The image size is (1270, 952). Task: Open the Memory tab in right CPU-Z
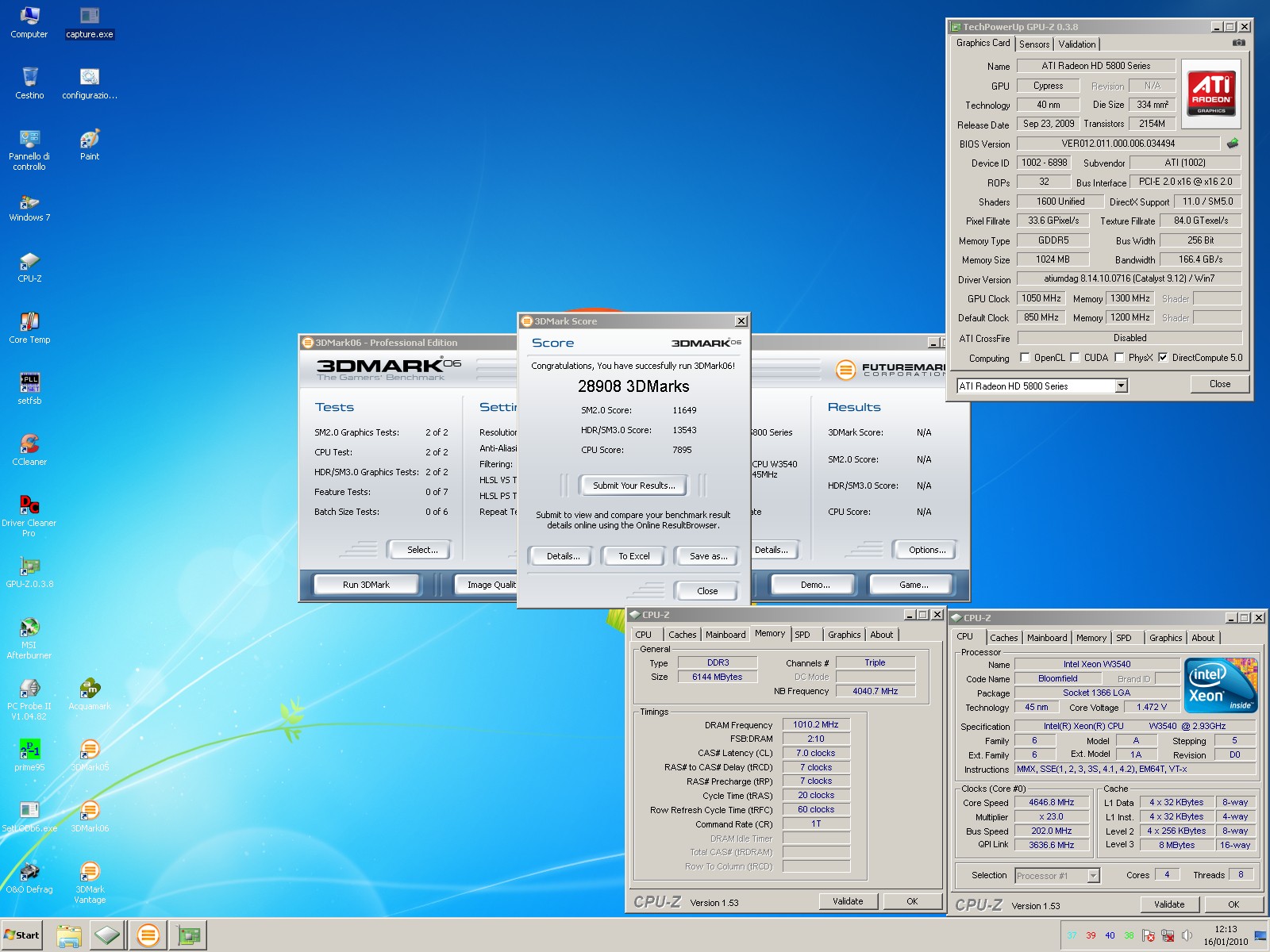1091,638
